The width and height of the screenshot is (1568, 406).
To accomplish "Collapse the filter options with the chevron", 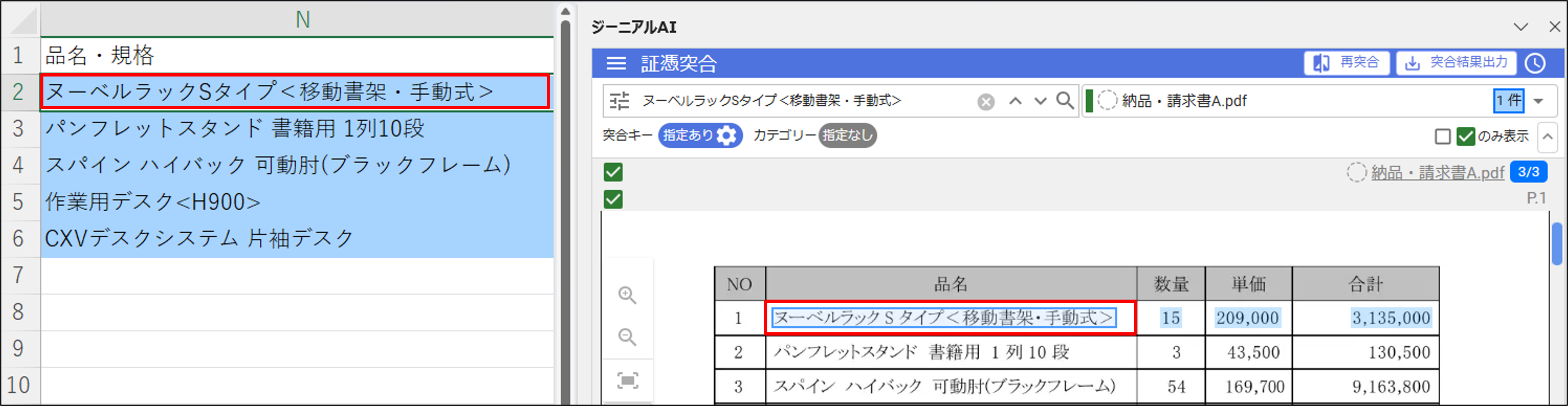I will pyautogui.click(x=1547, y=136).
